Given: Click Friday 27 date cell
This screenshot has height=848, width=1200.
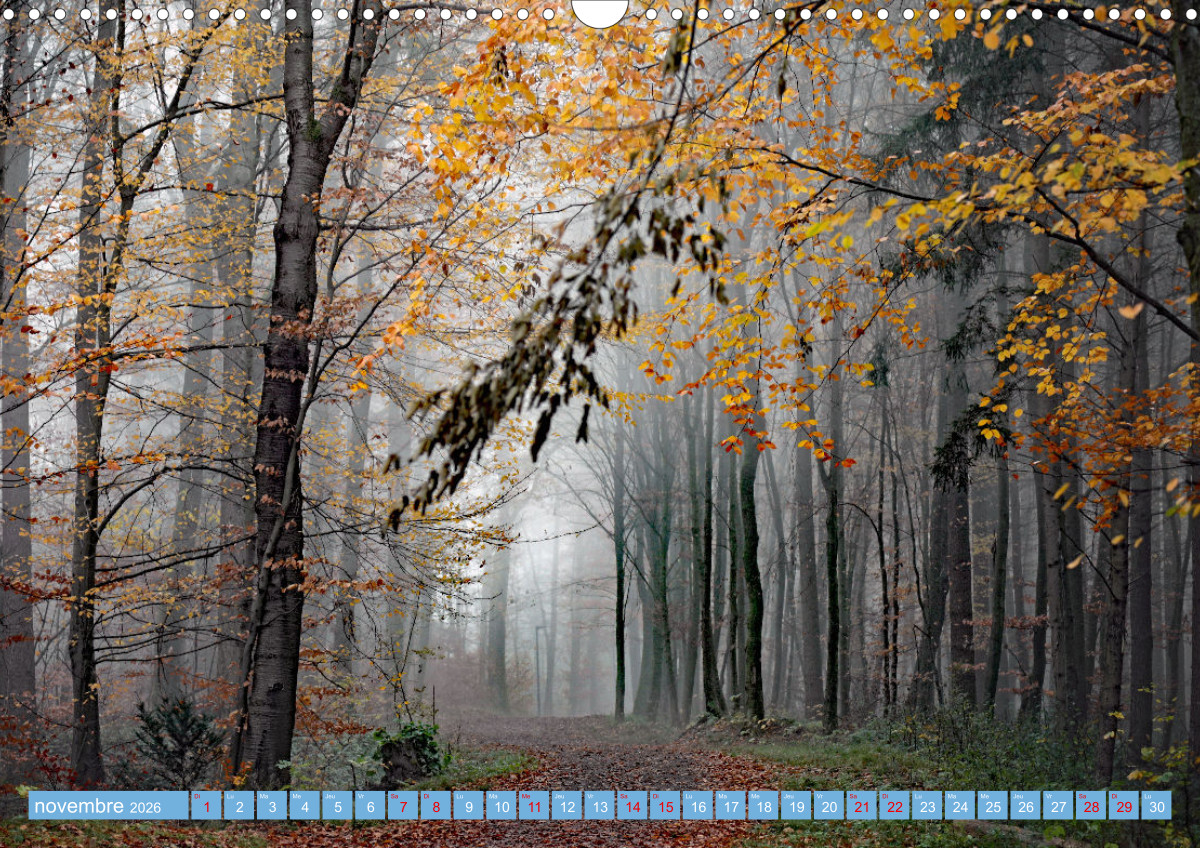Looking at the screenshot, I should (x=1058, y=806).
